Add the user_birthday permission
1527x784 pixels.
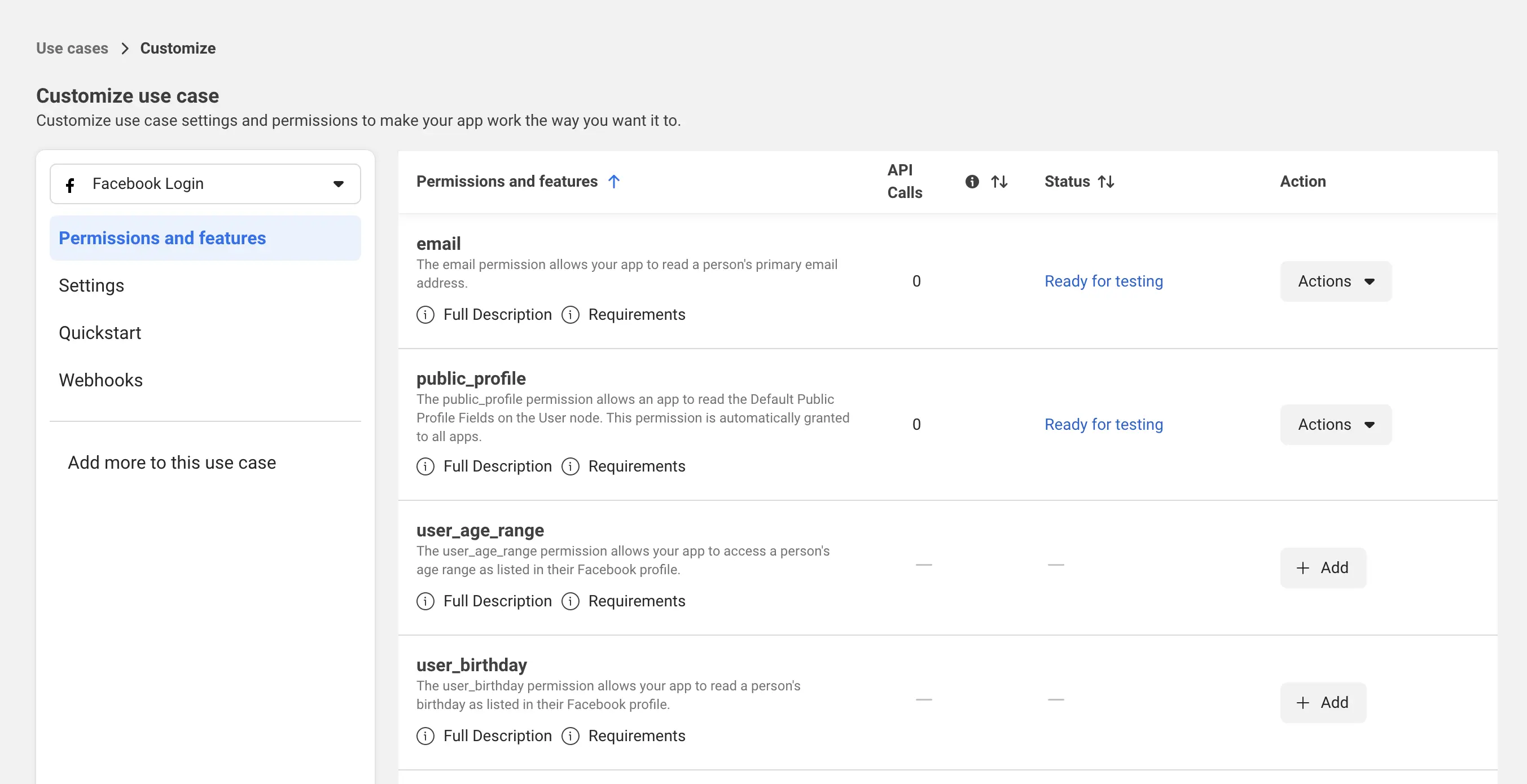(x=1323, y=703)
